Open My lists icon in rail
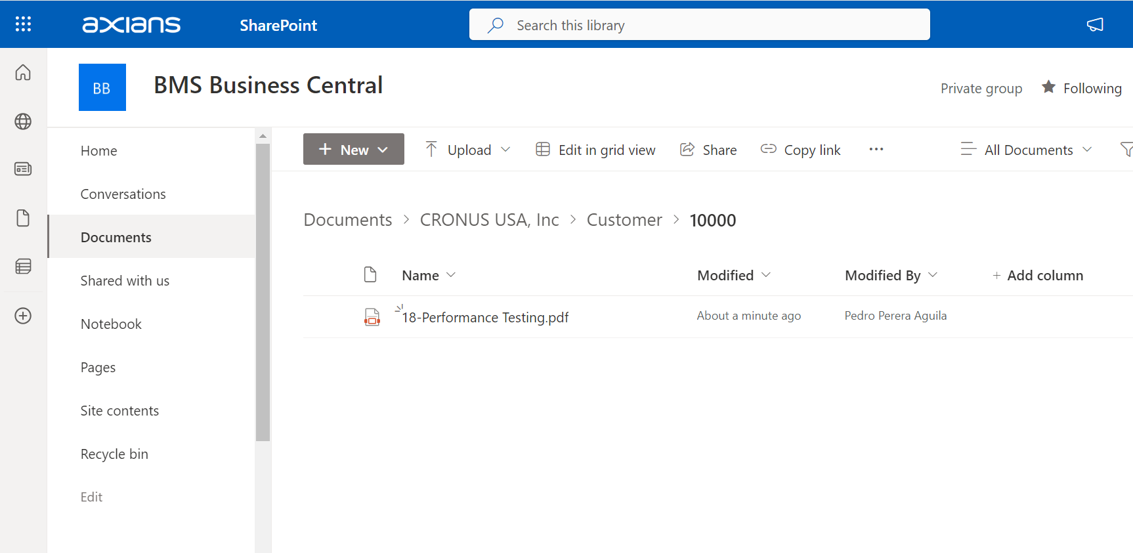Screen dimensions: 1133x553 coord(23,267)
